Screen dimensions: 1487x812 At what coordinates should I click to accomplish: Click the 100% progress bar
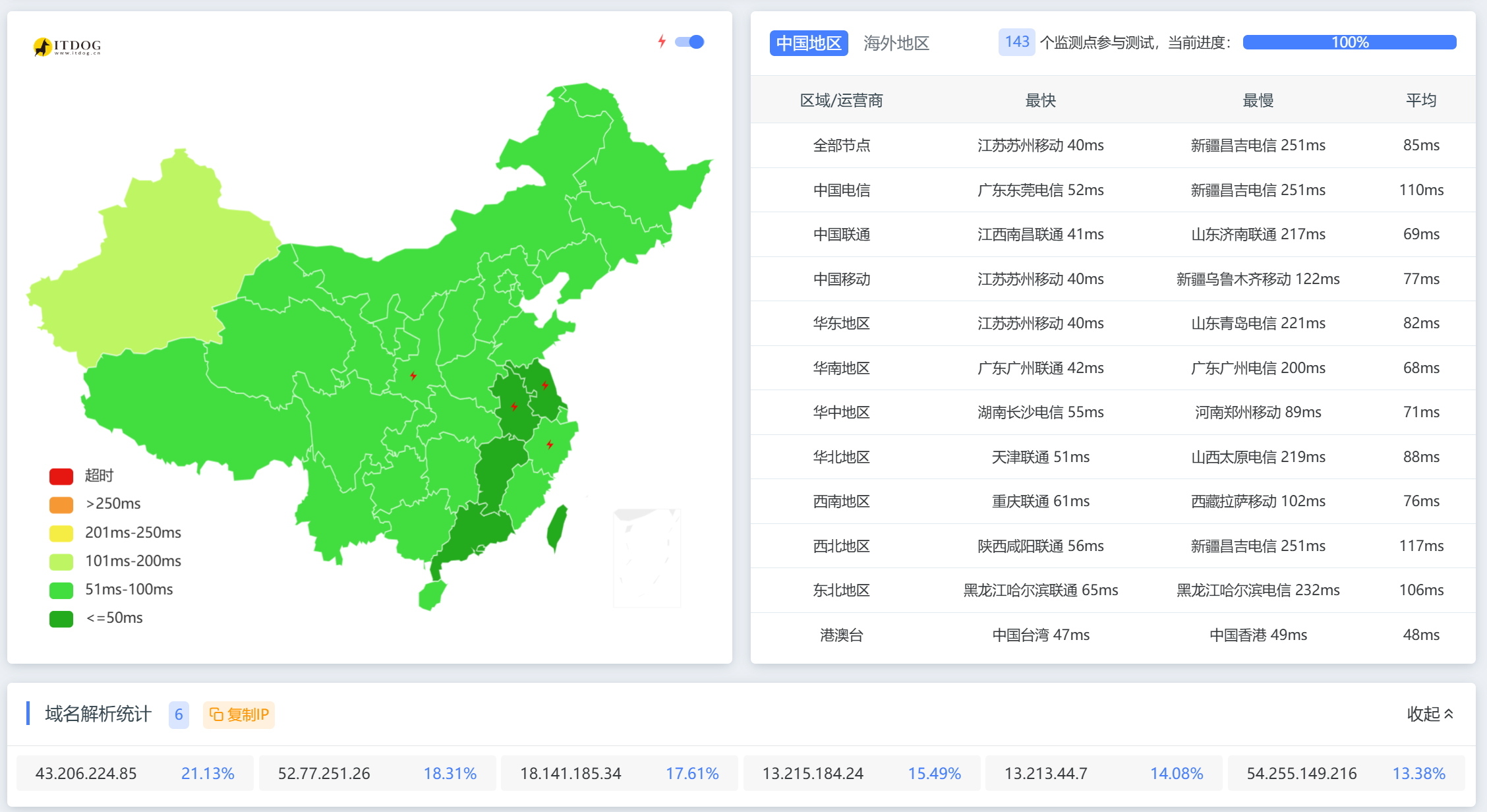click(x=1349, y=42)
